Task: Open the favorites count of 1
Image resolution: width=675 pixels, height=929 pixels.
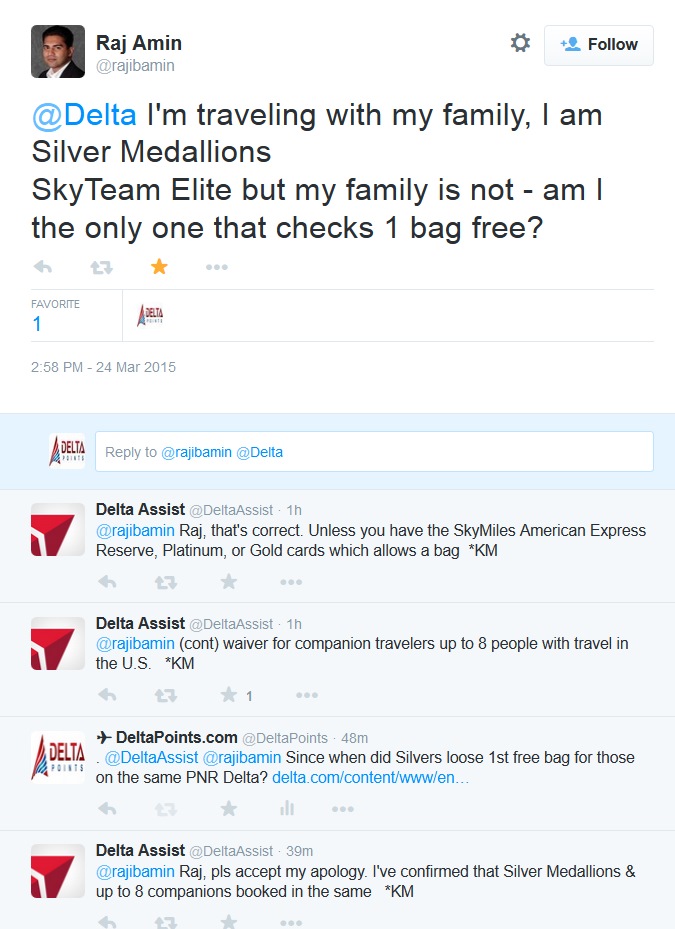Action: 37,323
